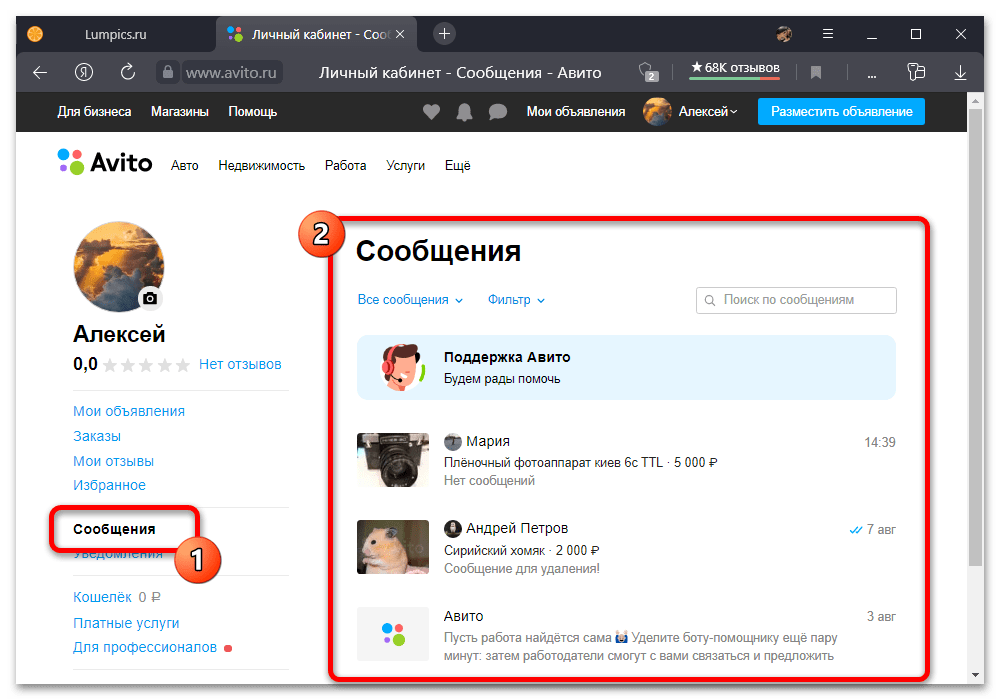This screenshot has width=1000, height=700.
Task: Open browser downloads arrow icon
Action: pyautogui.click(x=960, y=72)
